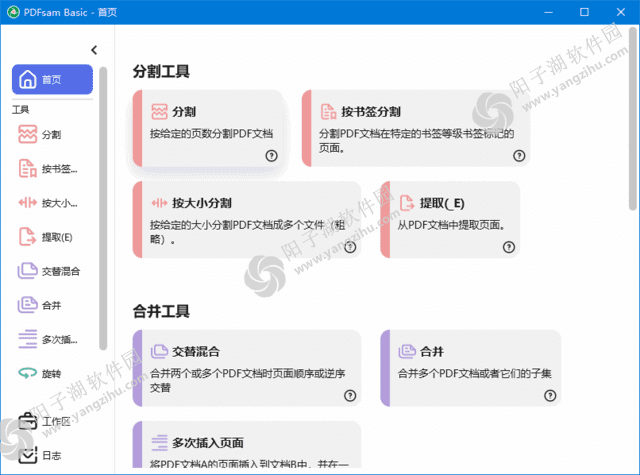Show help for 提取(_E) card
Image resolution: width=640 pixels, height=475 pixels.
tap(509, 247)
